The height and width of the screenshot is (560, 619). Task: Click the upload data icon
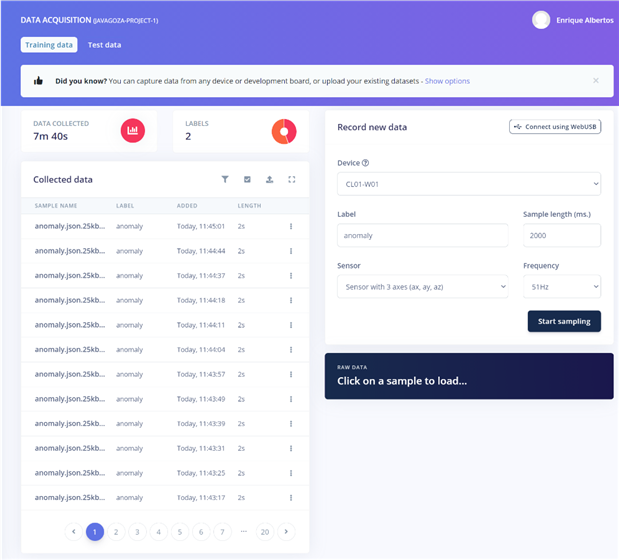tap(269, 180)
